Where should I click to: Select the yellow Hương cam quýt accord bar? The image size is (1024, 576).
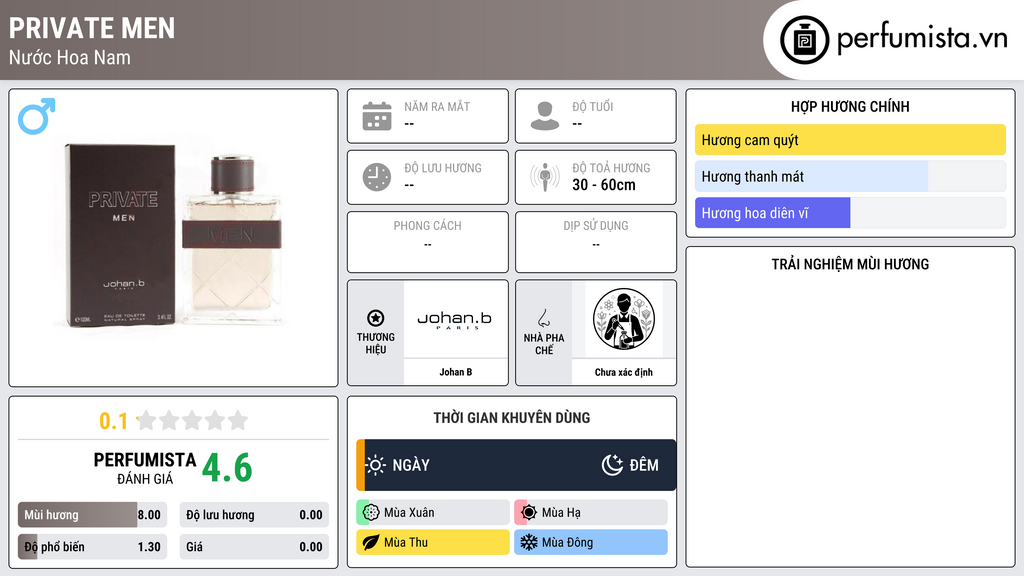(850, 140)
